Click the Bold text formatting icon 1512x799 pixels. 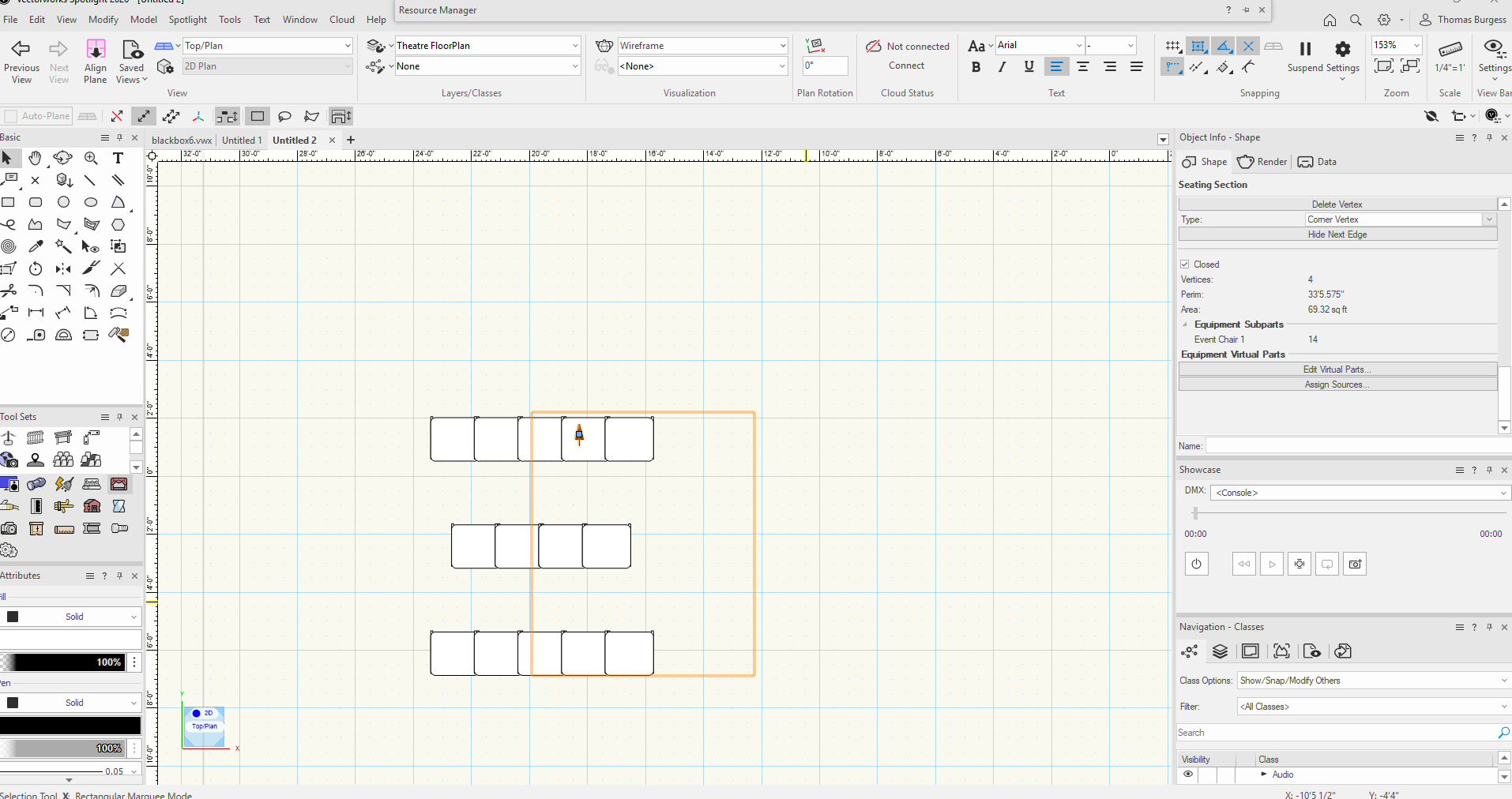(976, 67)
